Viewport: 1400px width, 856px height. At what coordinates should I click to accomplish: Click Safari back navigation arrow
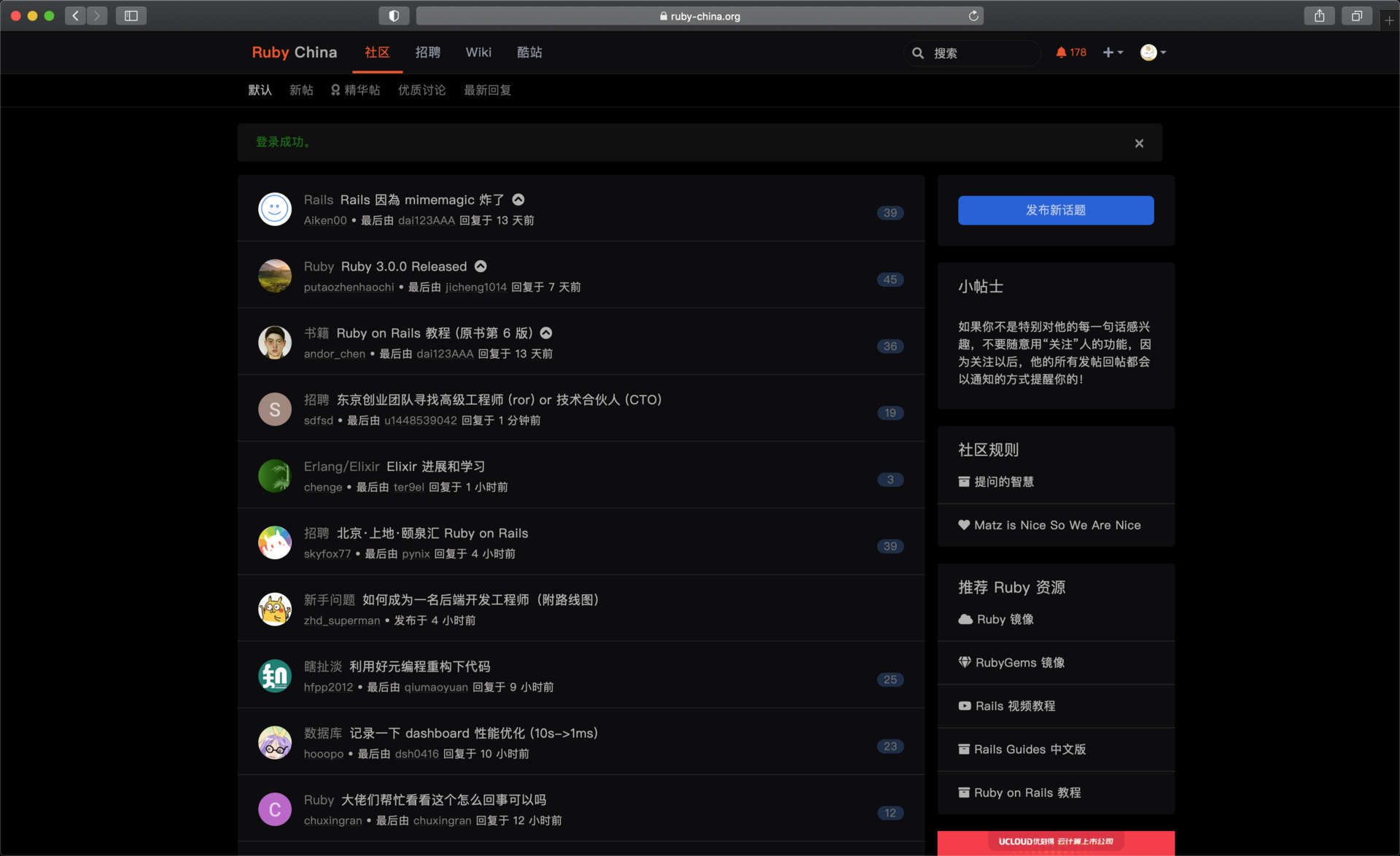75,15
